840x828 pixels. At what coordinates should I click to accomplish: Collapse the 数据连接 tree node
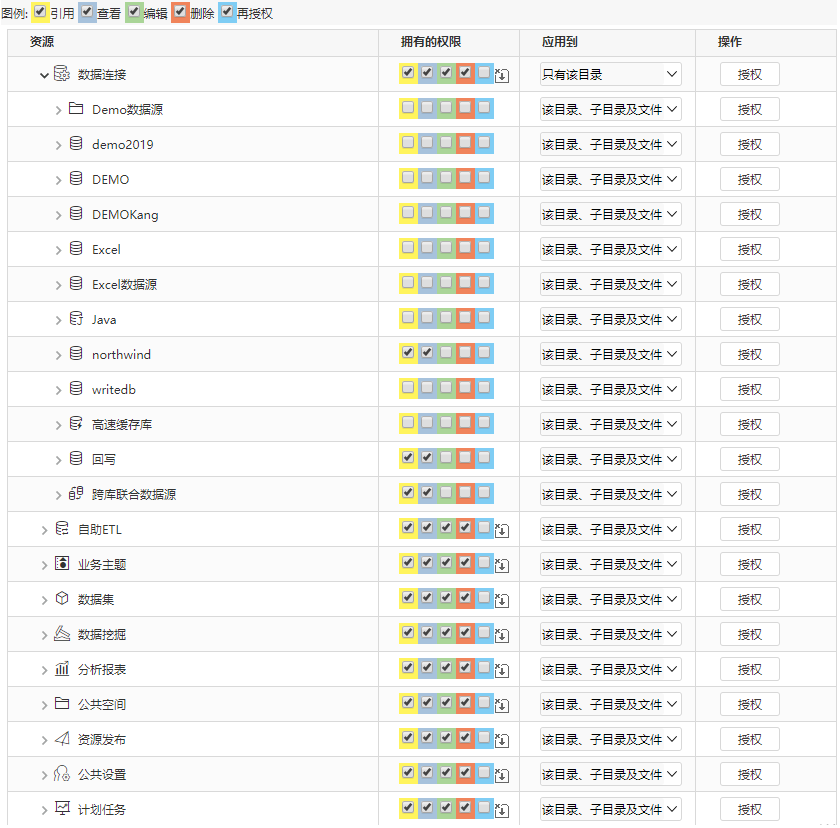[x=44, y=75]
